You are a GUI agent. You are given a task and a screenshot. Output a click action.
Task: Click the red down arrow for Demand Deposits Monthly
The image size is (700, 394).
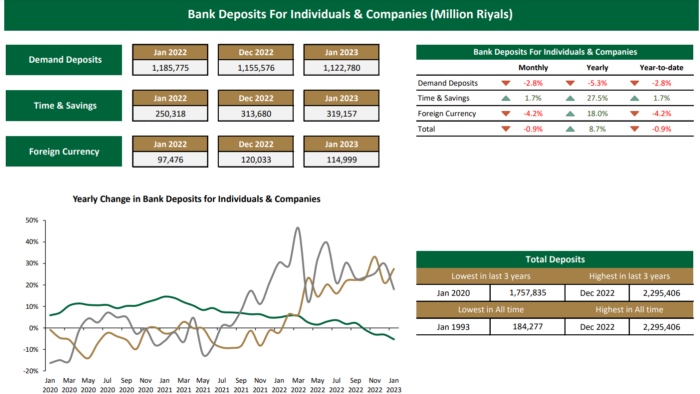506,83
